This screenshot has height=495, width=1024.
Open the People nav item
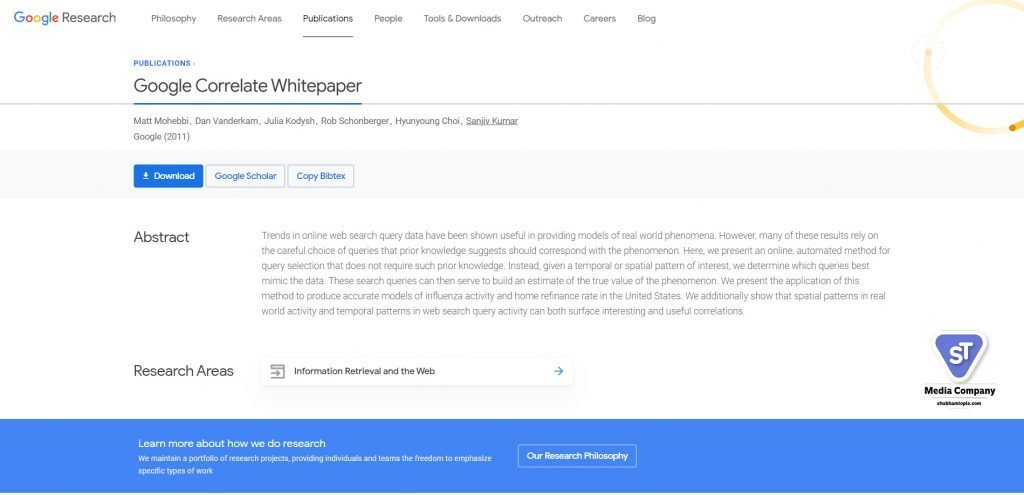pyautogui.click(x=388, y=18)
